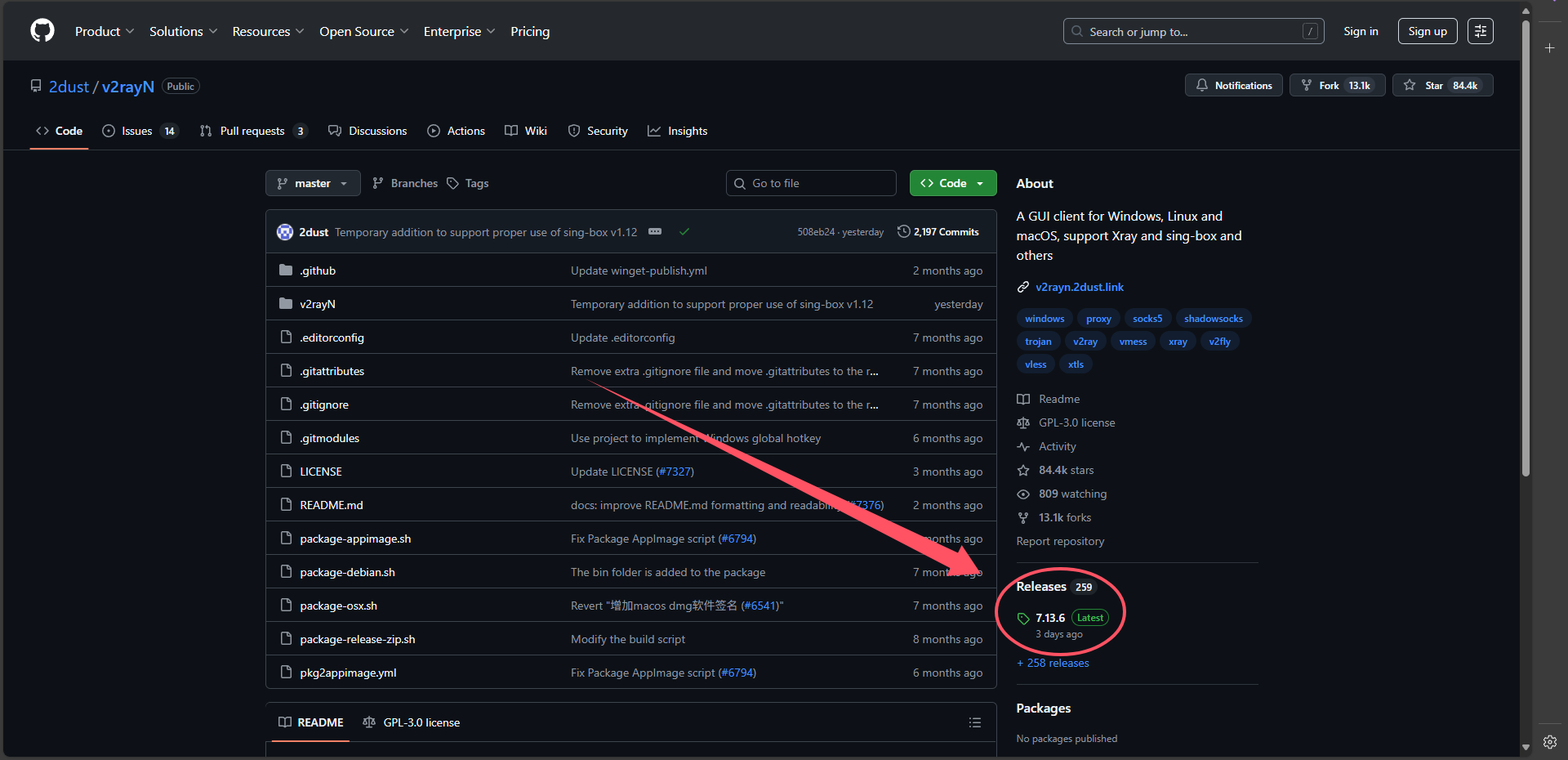
Task: Click the xtls topic tag
Action: click(1076, 364)
